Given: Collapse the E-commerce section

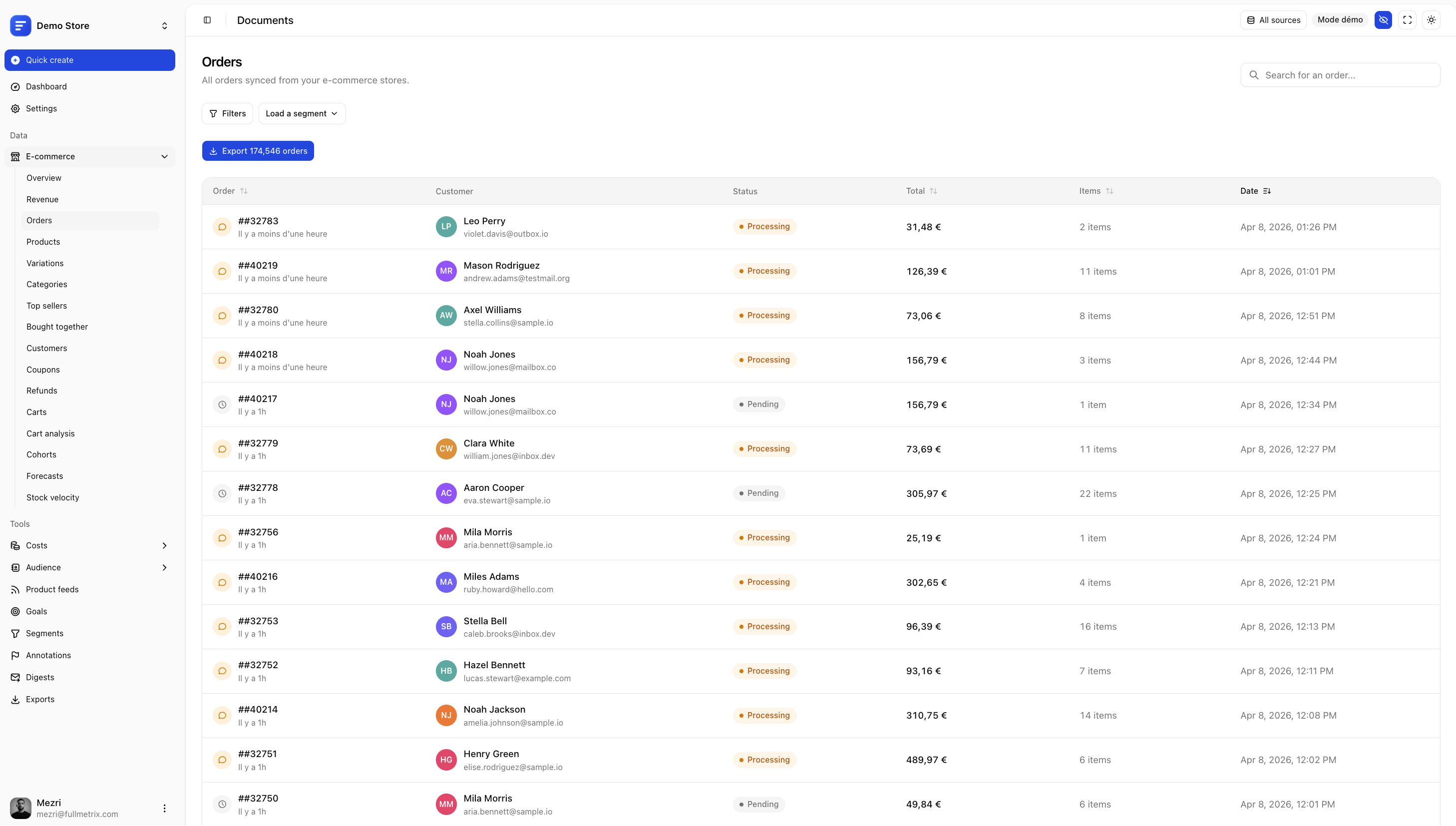Looking at the screenshot, I should click(x=164, y=157).
